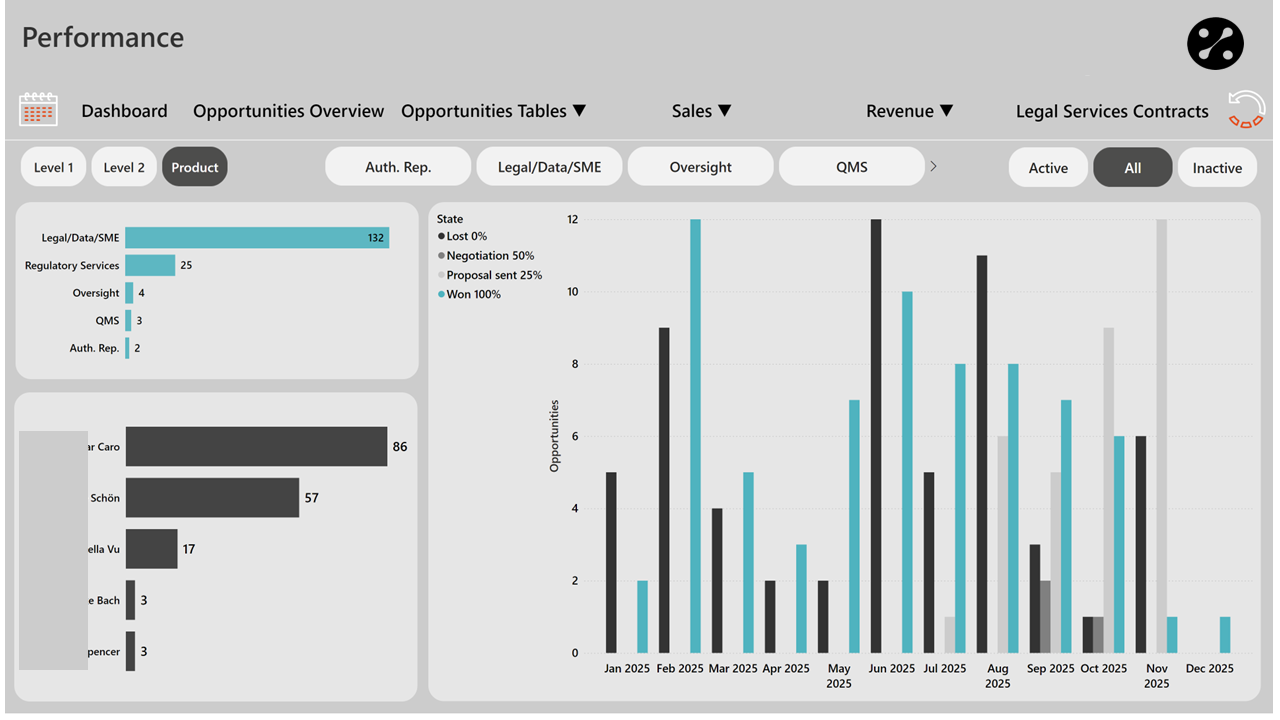Expand the Revenue dropdown menu
Screen dimensions: 1280x720
909,111
